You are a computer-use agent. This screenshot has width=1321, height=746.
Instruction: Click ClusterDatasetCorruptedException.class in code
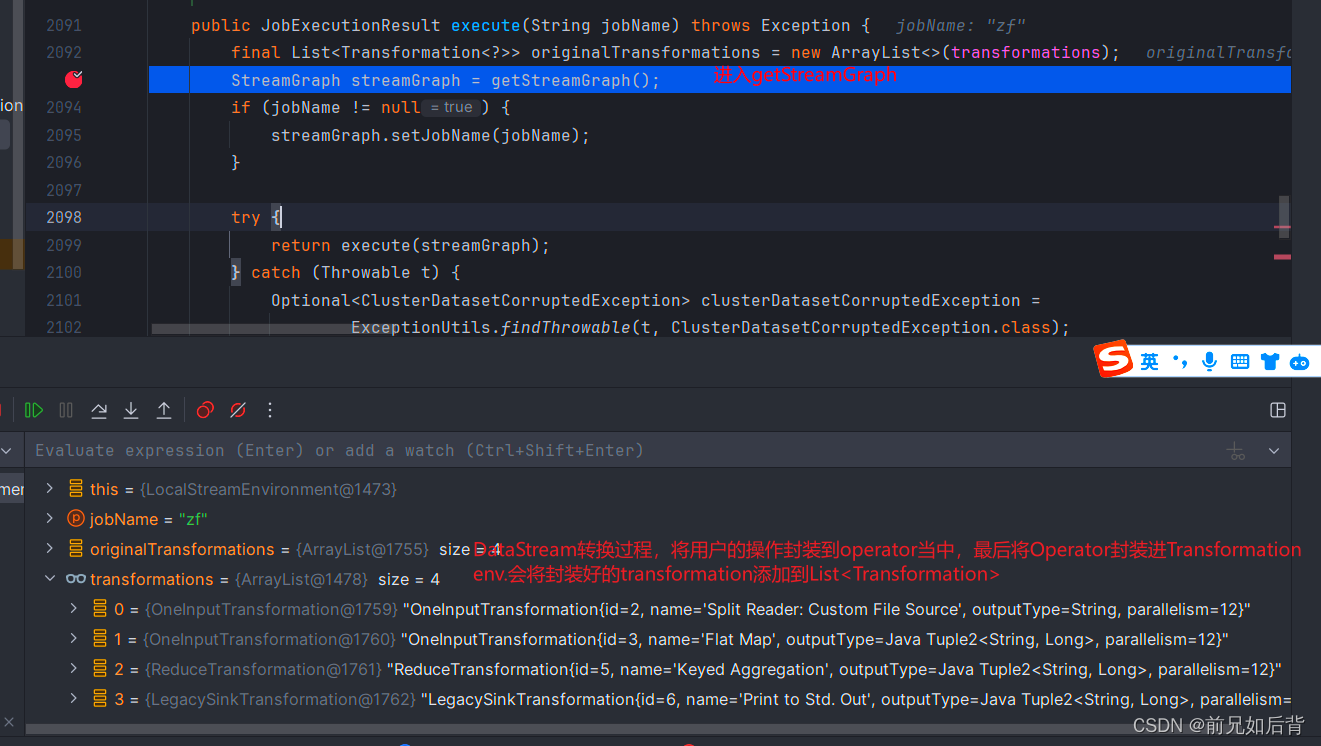point(866,327)
